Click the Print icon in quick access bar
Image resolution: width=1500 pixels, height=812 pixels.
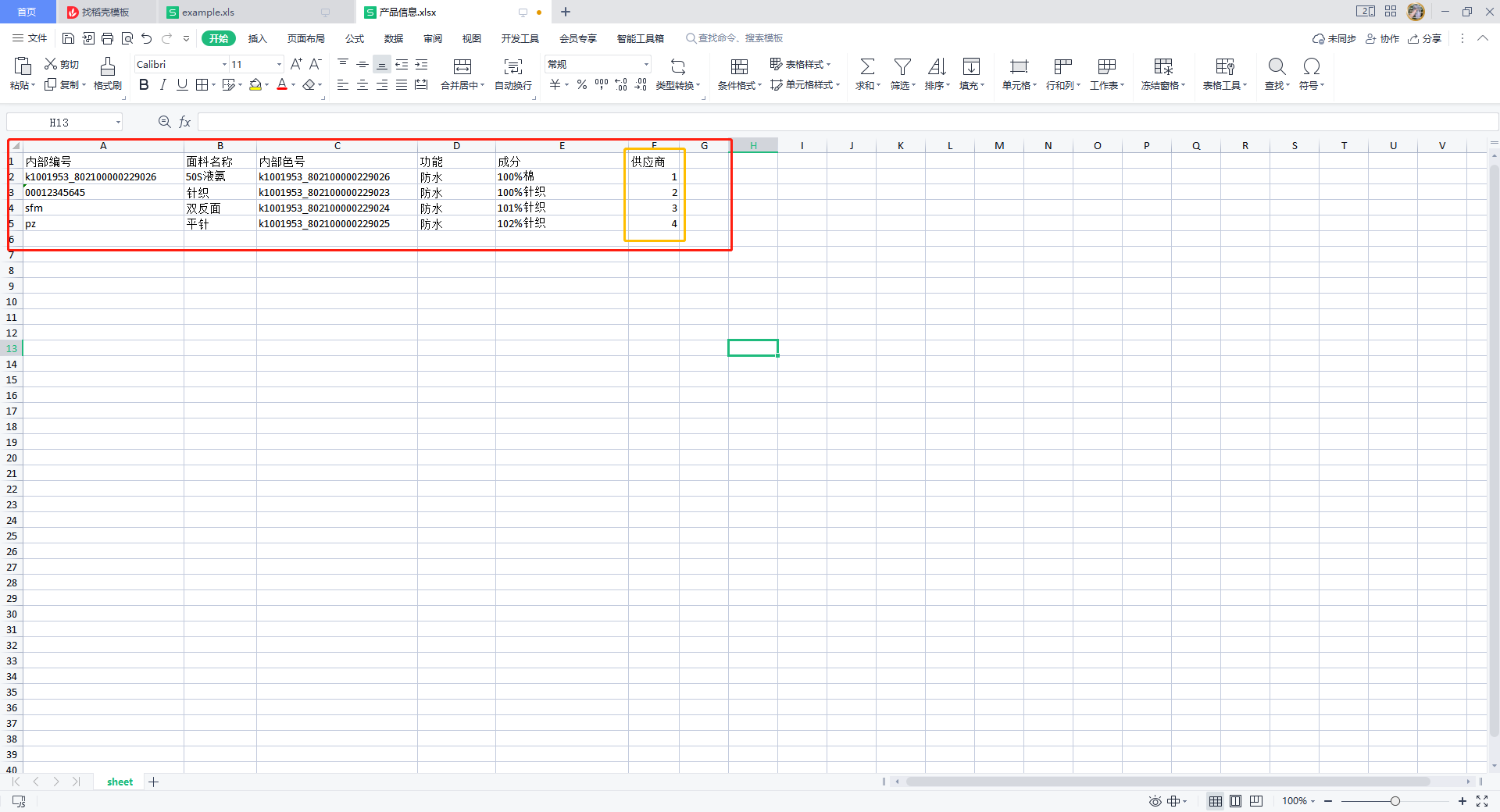[108, 38]
